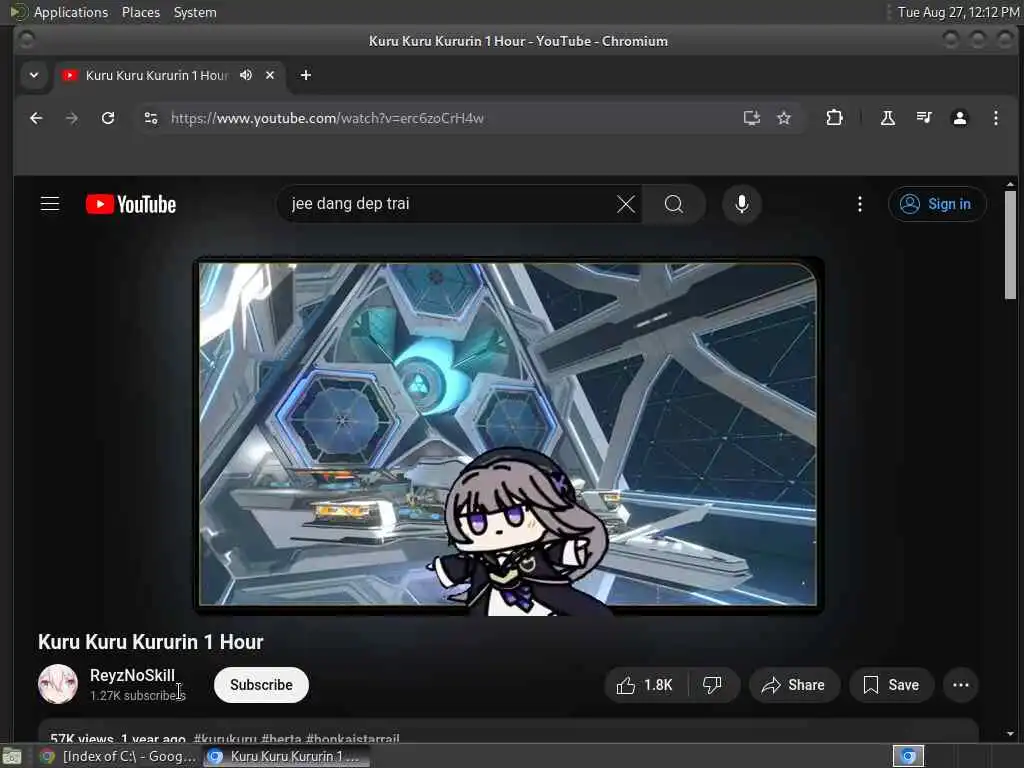This screenshot has height=768, width=1024.
Task: Open the System menu
Action: (195, 12)
